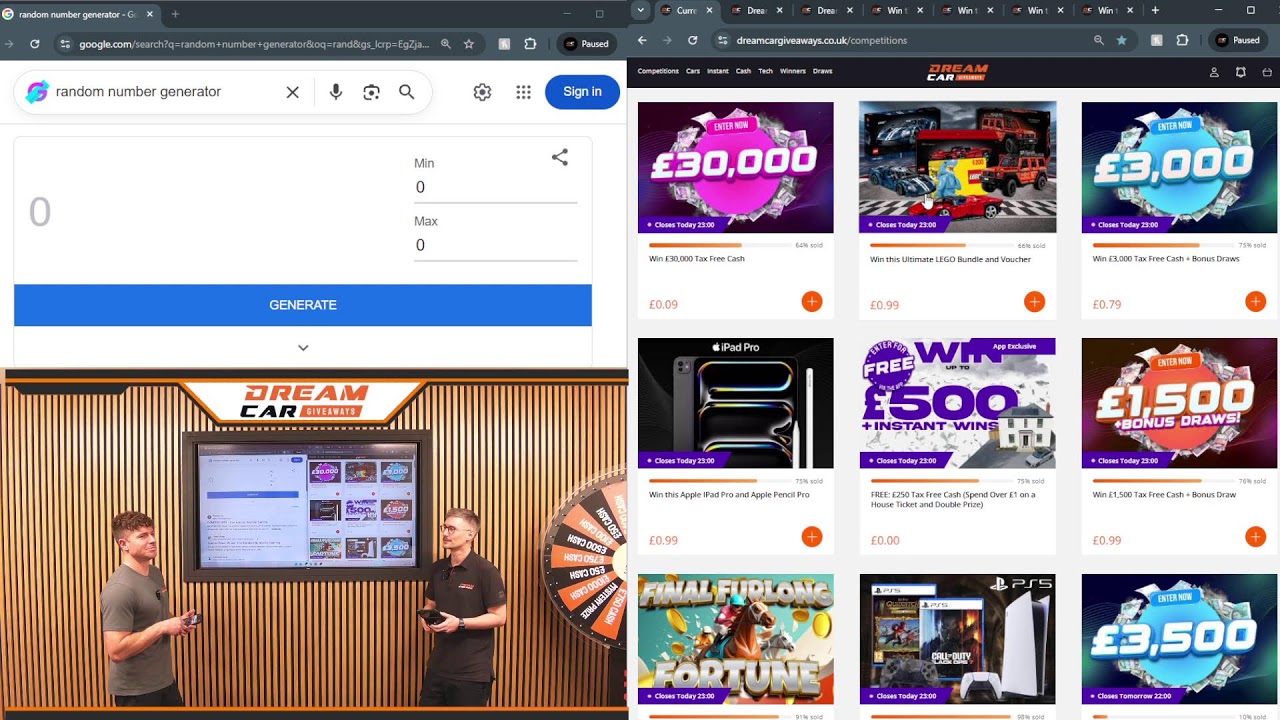Open the PS5 Call of Duty bundle thumbnail
Viewport: 1280px width, 720px height.
coord(957,639)
